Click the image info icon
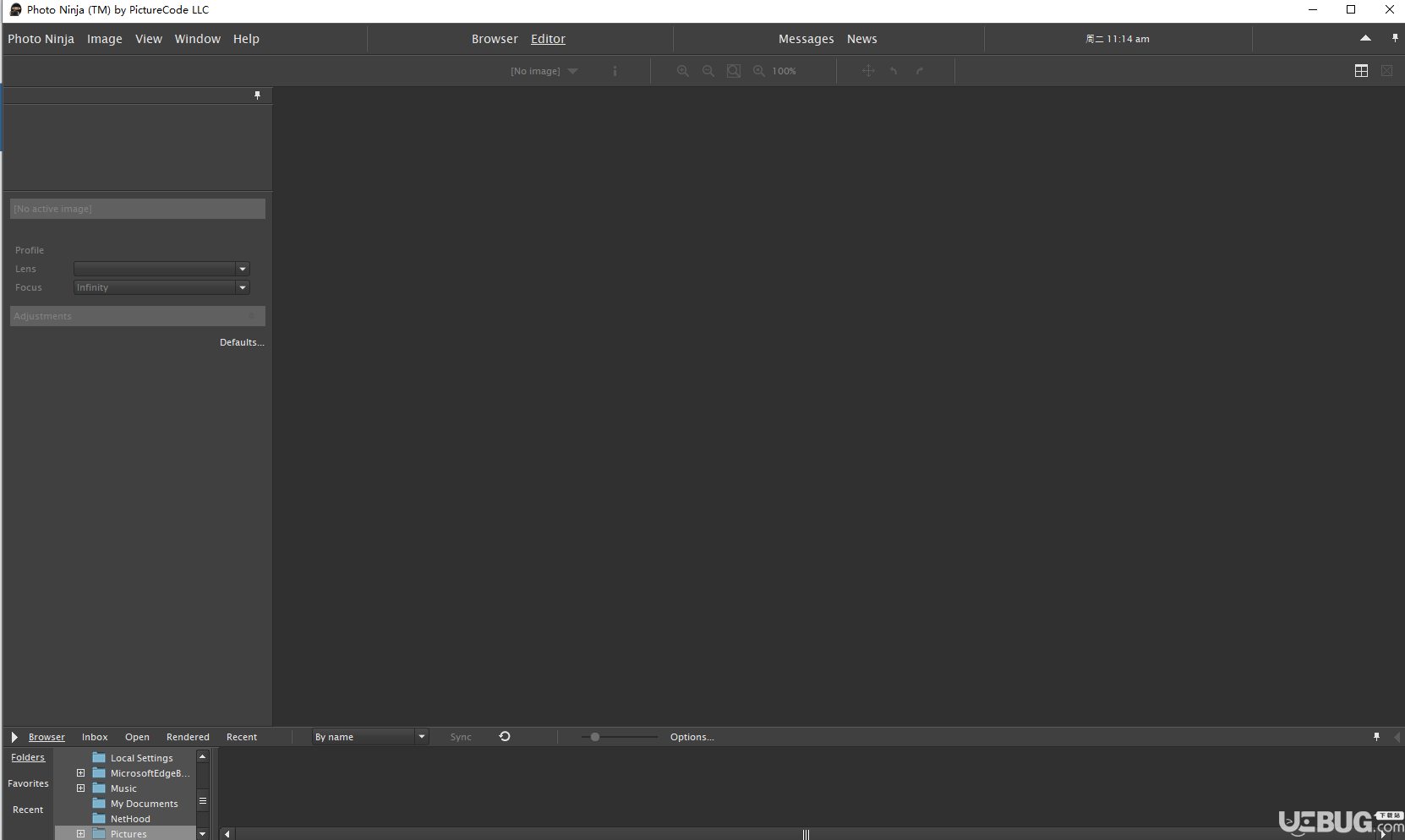This screenshot has width=1405, height=840. [615, 71]
